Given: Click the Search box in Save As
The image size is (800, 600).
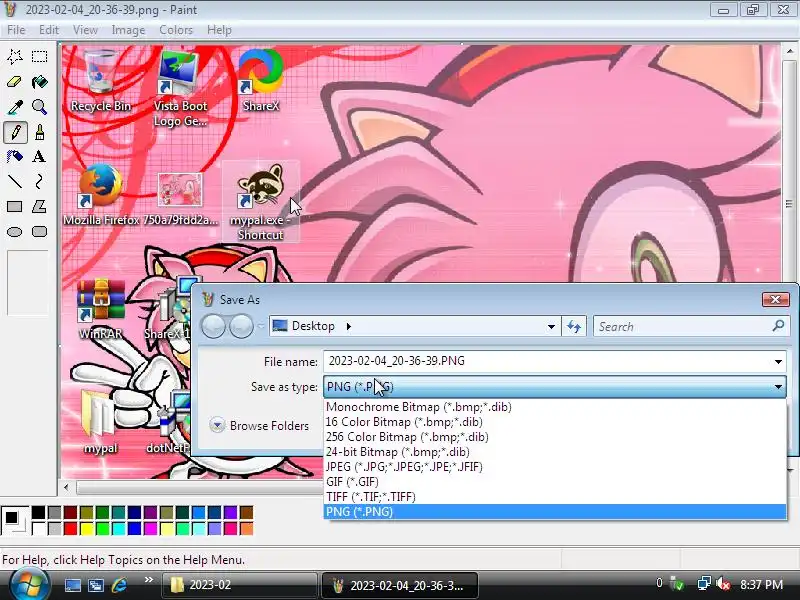Looking at the screenshot, I should pos(684,327).
